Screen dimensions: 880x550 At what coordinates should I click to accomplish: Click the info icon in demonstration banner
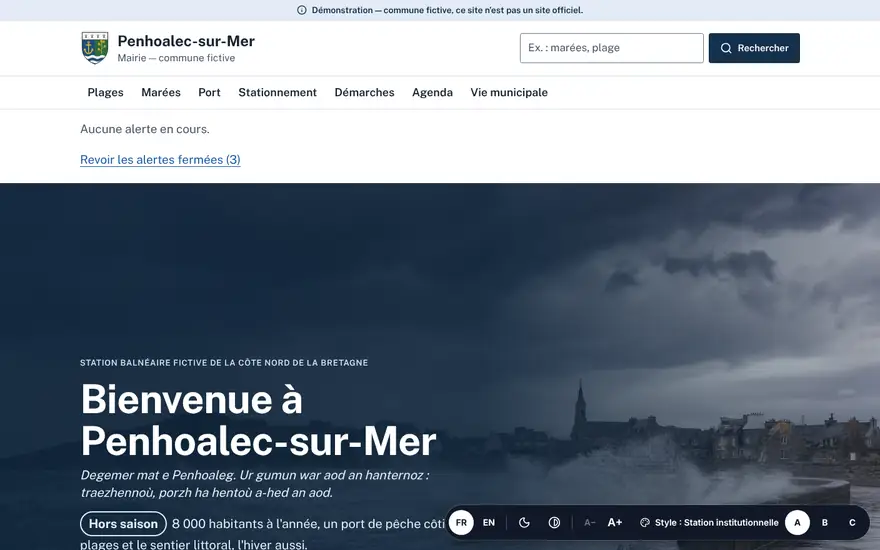(x=301, y=10)
